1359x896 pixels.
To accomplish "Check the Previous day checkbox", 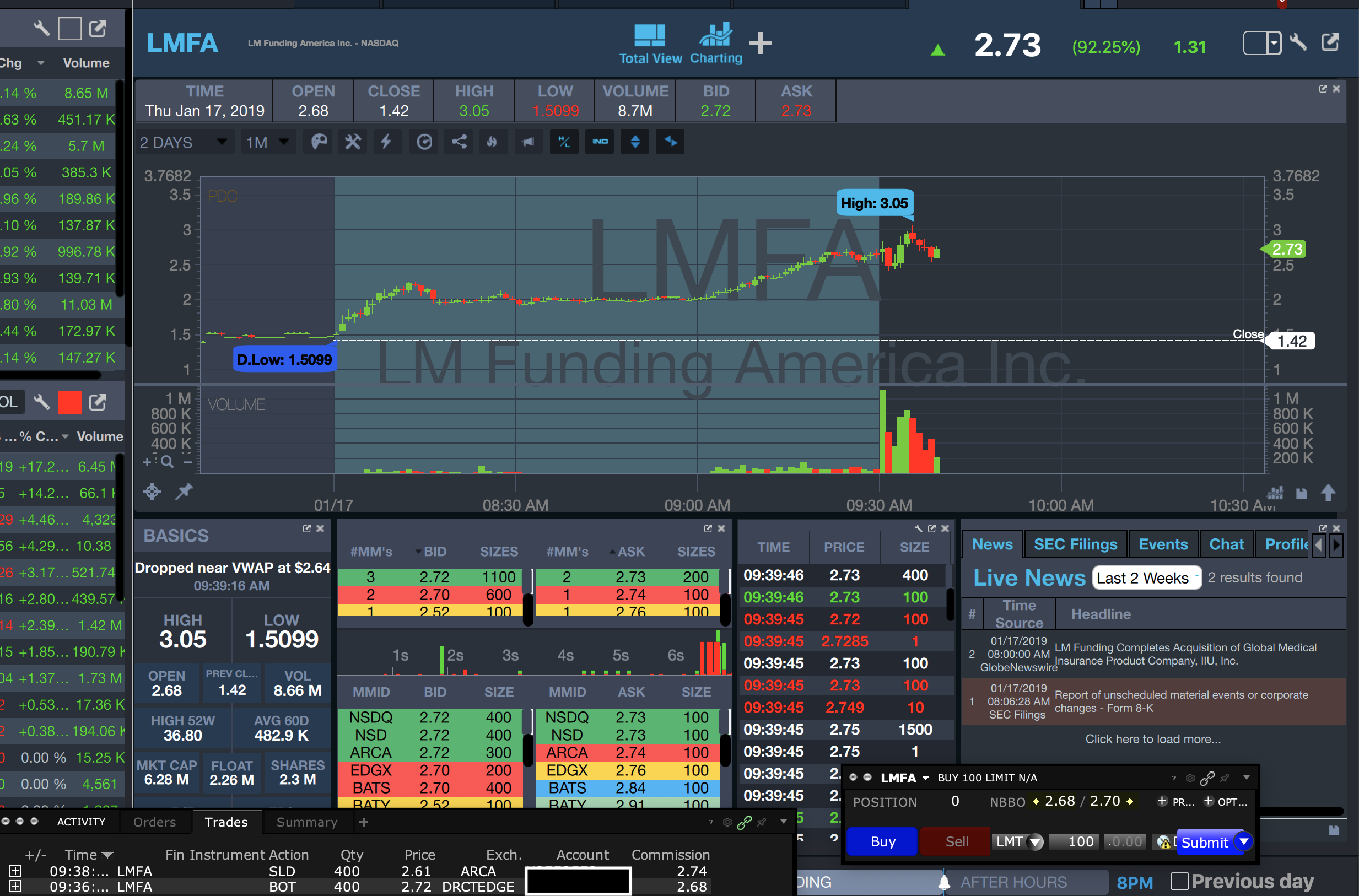I will pyautogui.click(x=1179, y=881).
